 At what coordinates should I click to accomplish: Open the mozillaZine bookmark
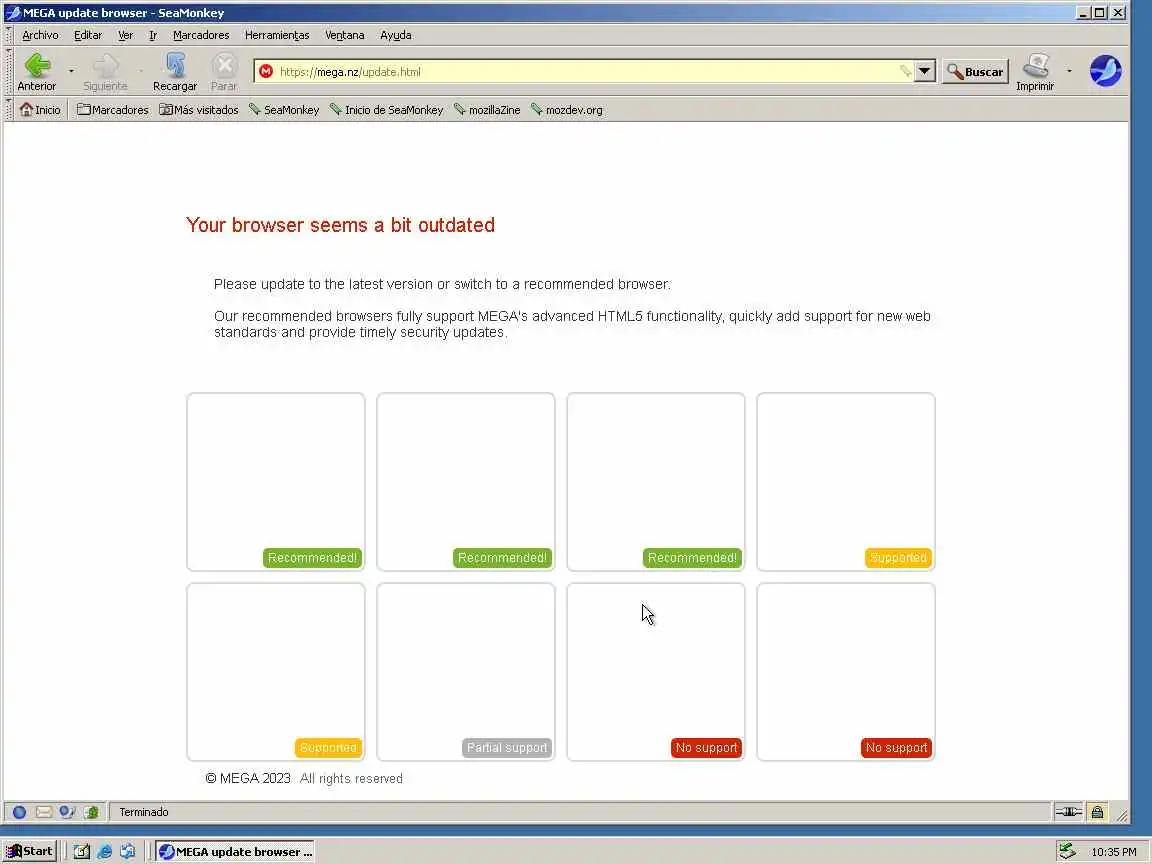pyautogui.click(x=487, y=109)
